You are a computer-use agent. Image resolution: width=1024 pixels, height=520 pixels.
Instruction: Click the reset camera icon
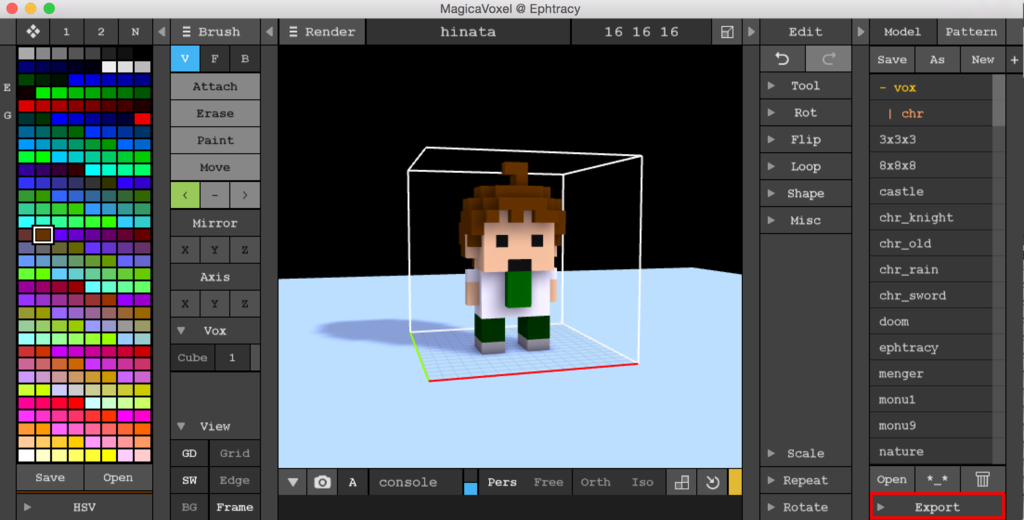coord(712,482)
